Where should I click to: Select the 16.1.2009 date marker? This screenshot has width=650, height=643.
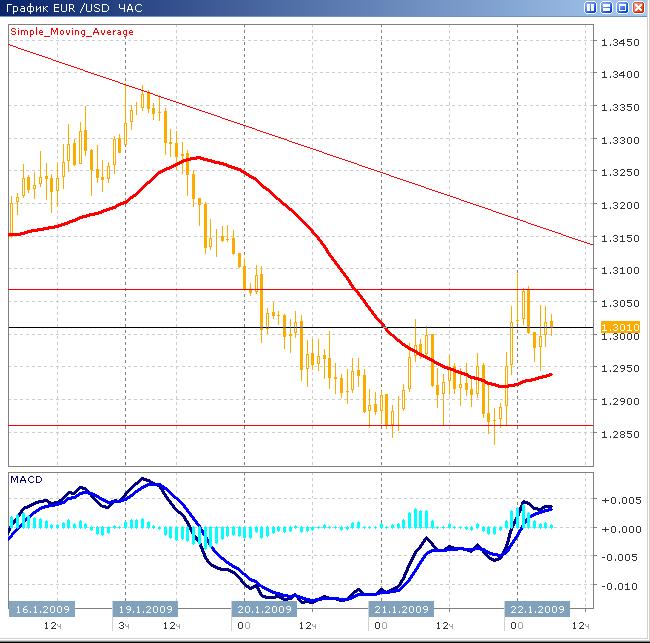coord(39,609)
